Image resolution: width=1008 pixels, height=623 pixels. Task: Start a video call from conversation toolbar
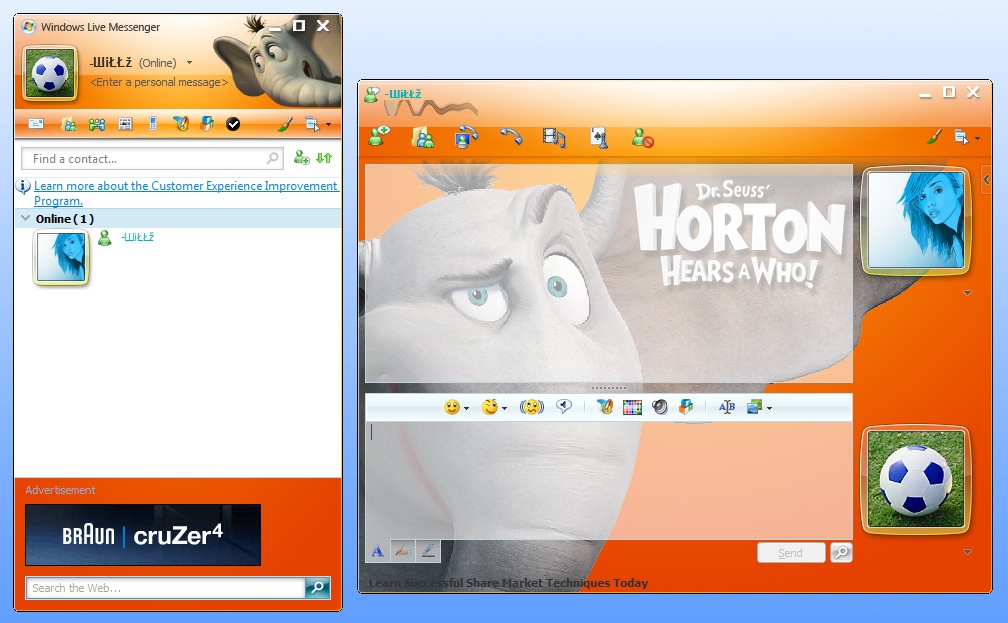[466, 137]
